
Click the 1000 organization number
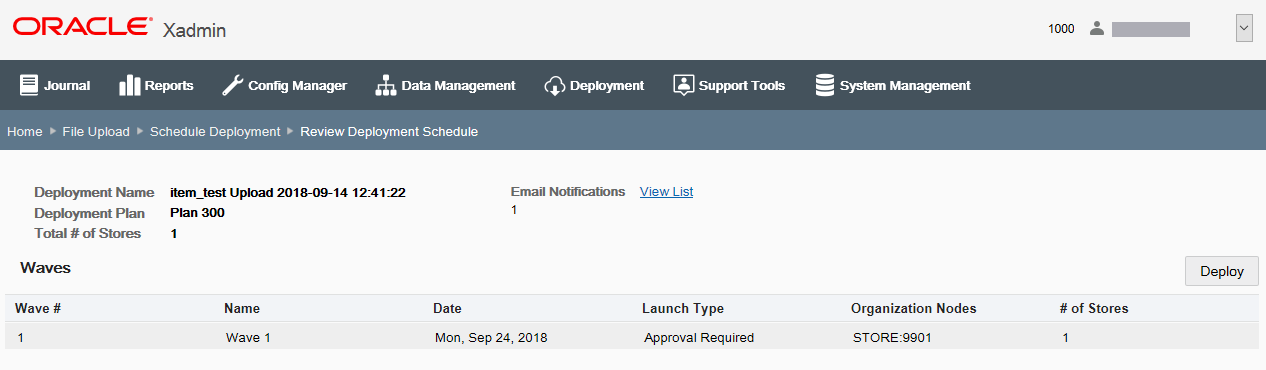coord(1061,29)
